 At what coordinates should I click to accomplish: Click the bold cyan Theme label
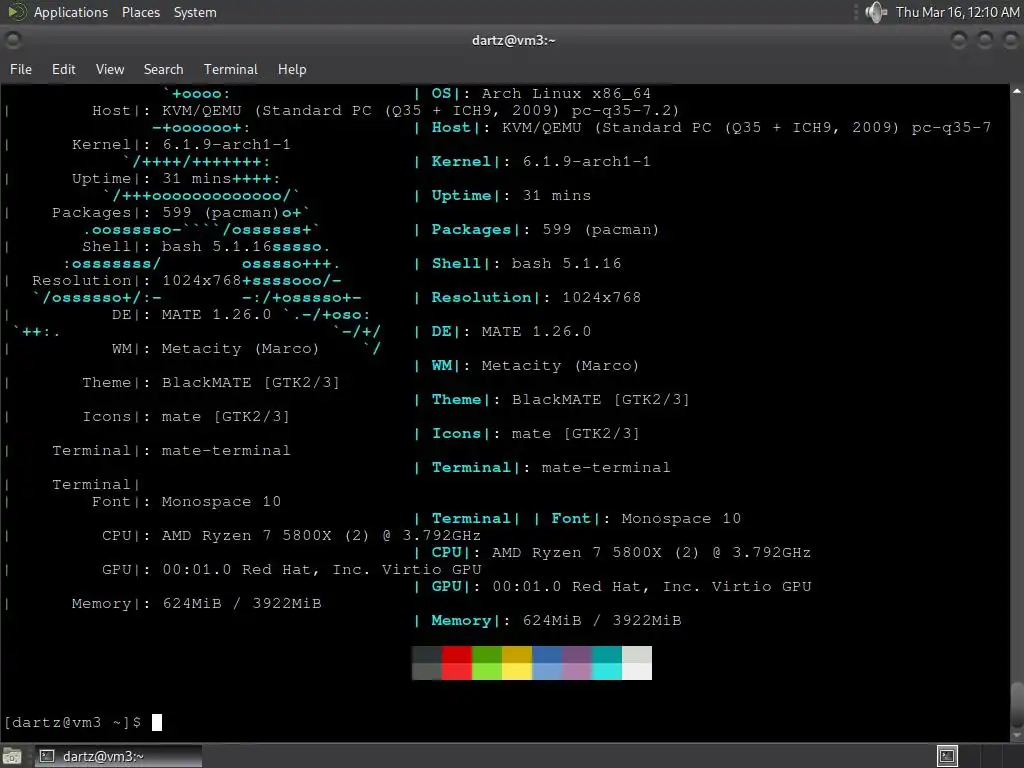(x=456, y=399)
